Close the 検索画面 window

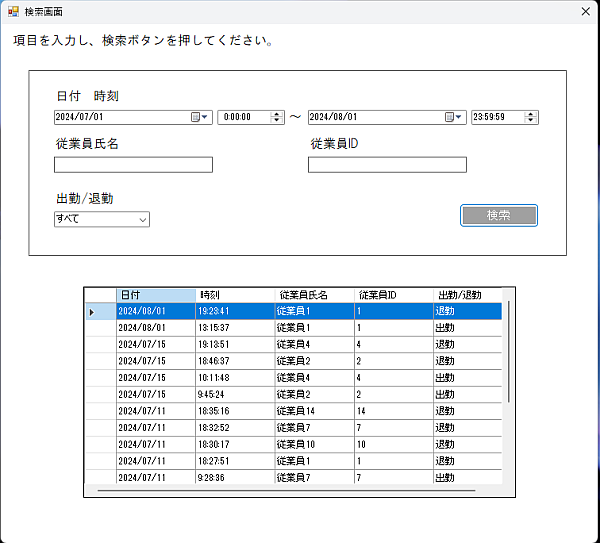585,11
